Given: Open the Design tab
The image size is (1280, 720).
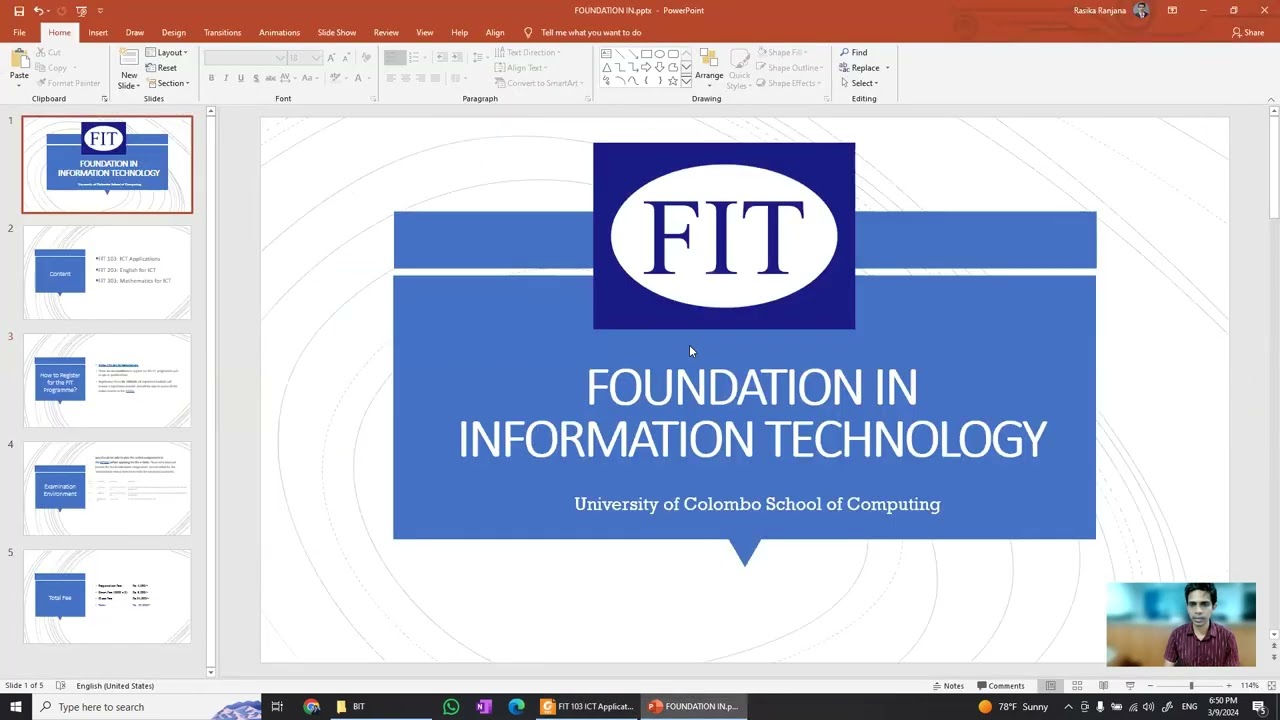Looking at the screenshot, I should click(x=174, y=32).
